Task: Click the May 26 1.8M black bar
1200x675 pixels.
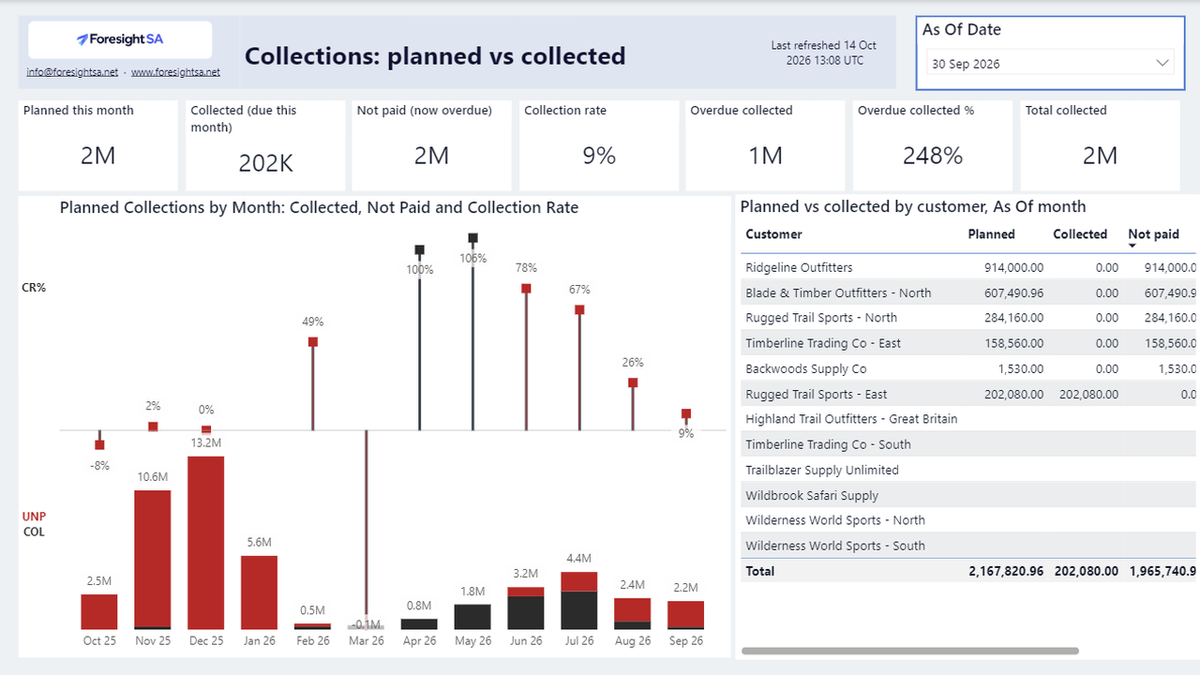Action: tap(472, 616)
